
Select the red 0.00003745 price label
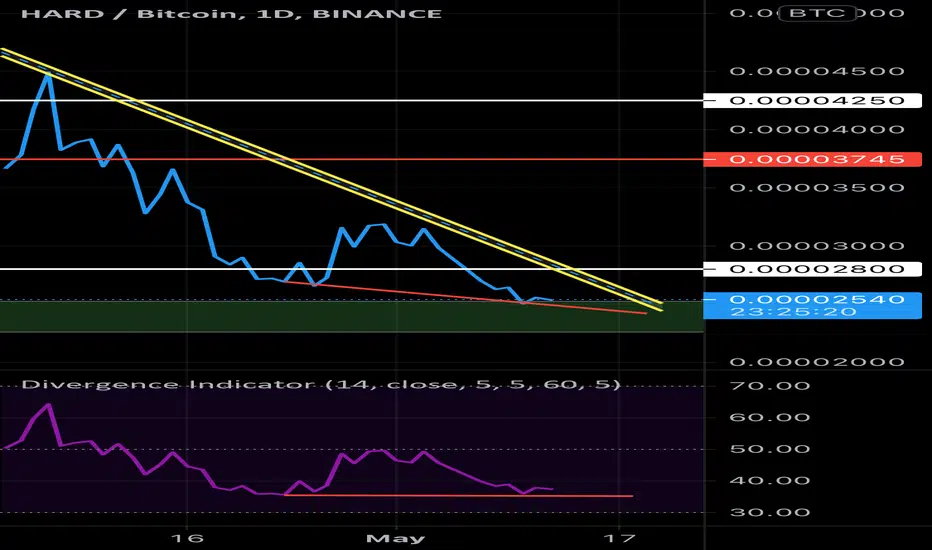tap(813, 159)
